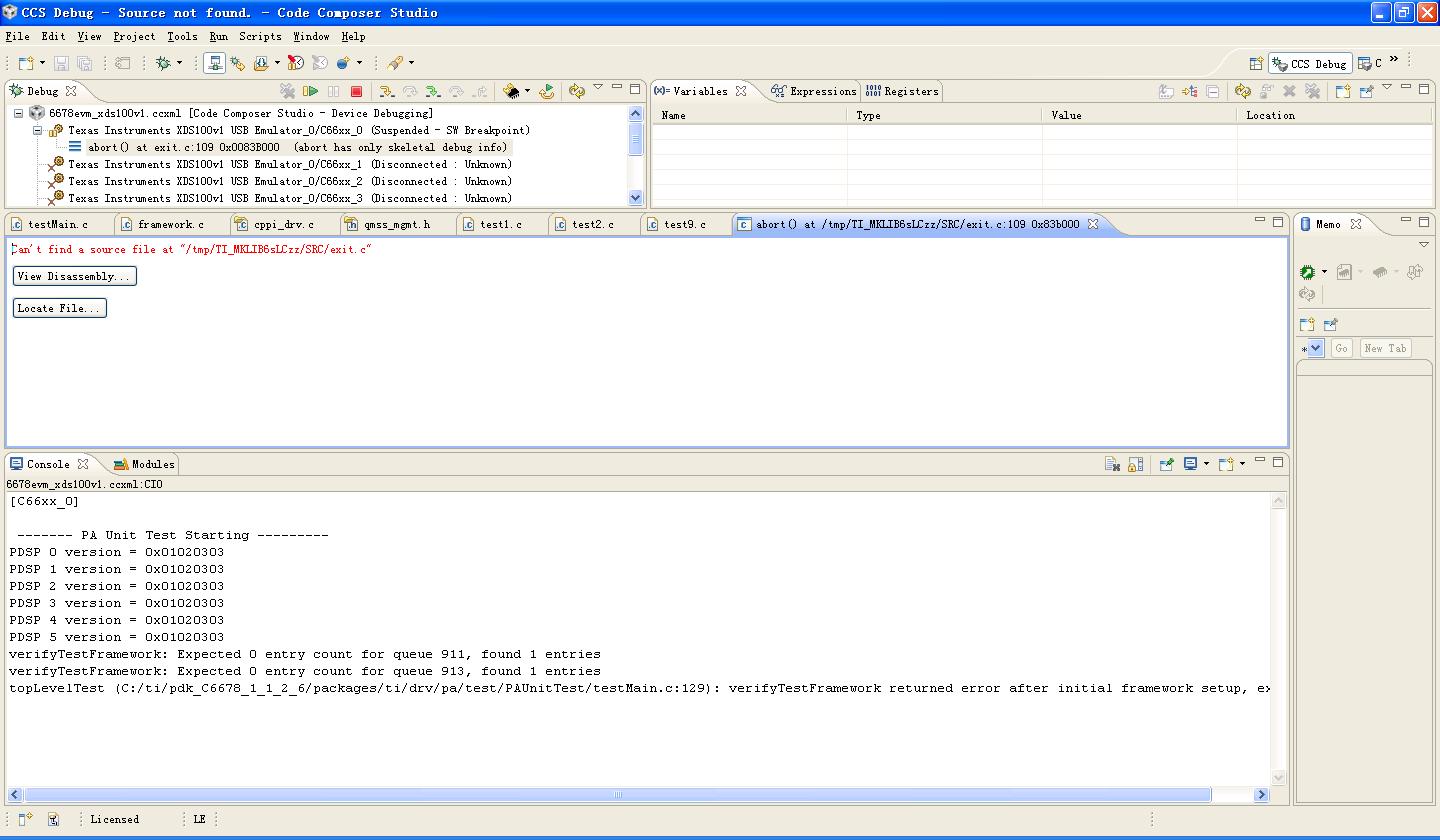Viewport: 1440px width, 840px height.
Task: Click the red Terminate button
Action: coord(356,91)
